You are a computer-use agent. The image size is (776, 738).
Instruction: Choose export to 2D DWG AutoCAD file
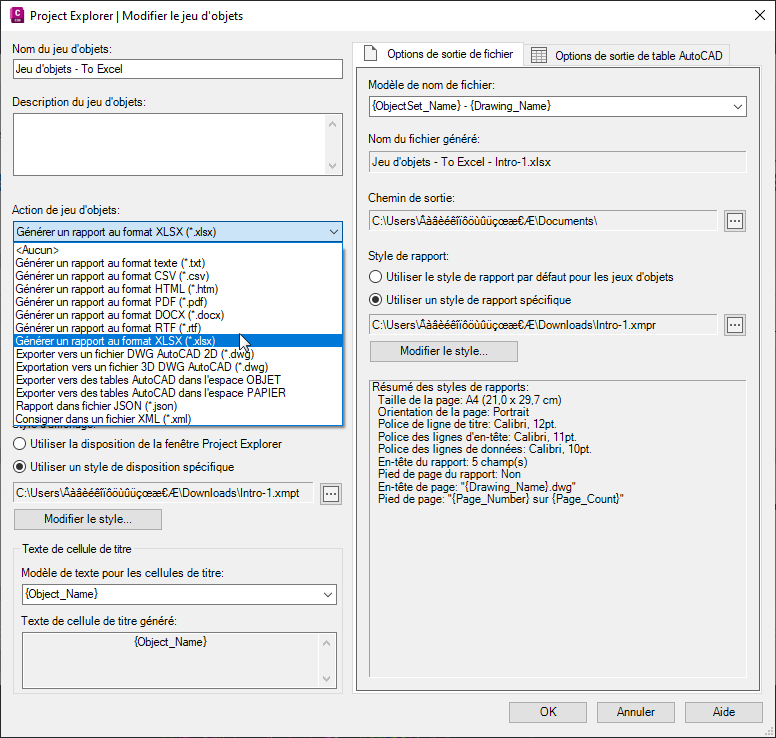tap(178, 354)
